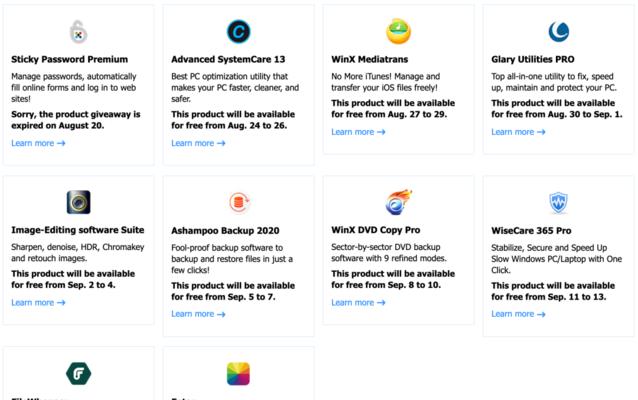Select the WiseCare 365 Pro heading
Viewport: 638px width, 400px height.
click(531, 231)
